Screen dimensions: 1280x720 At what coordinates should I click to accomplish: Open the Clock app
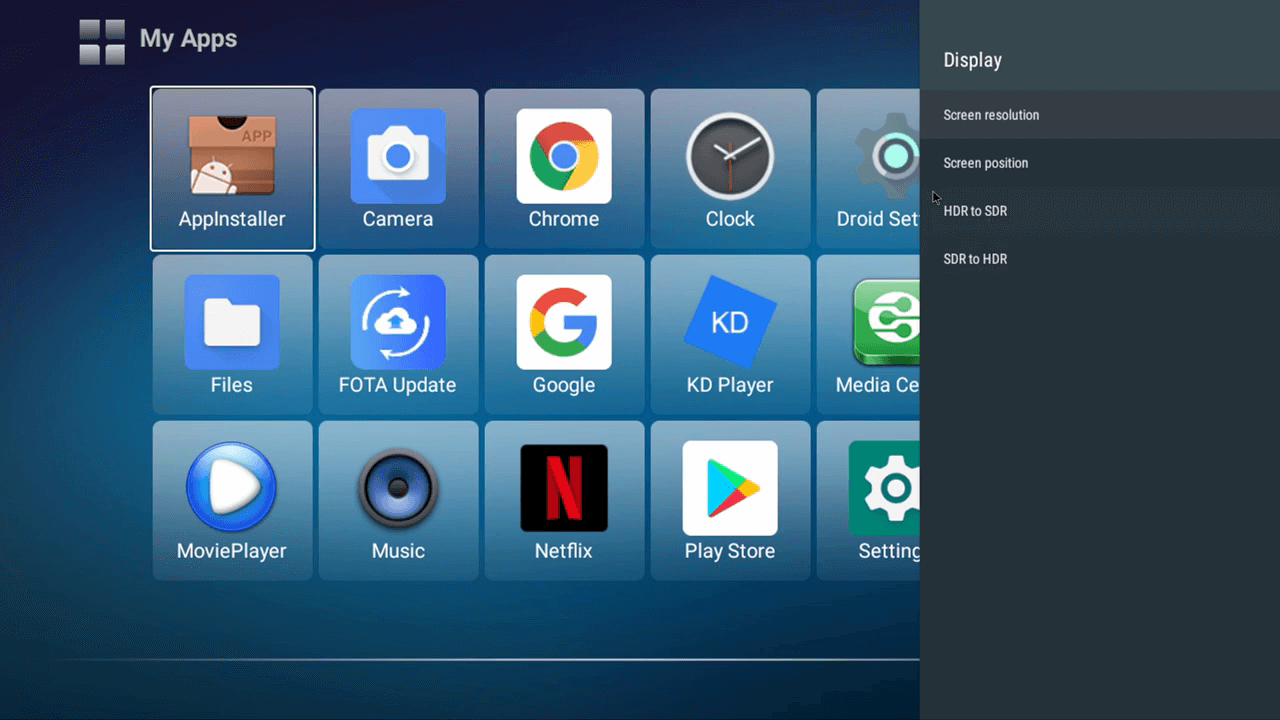[x=730, y=168]
